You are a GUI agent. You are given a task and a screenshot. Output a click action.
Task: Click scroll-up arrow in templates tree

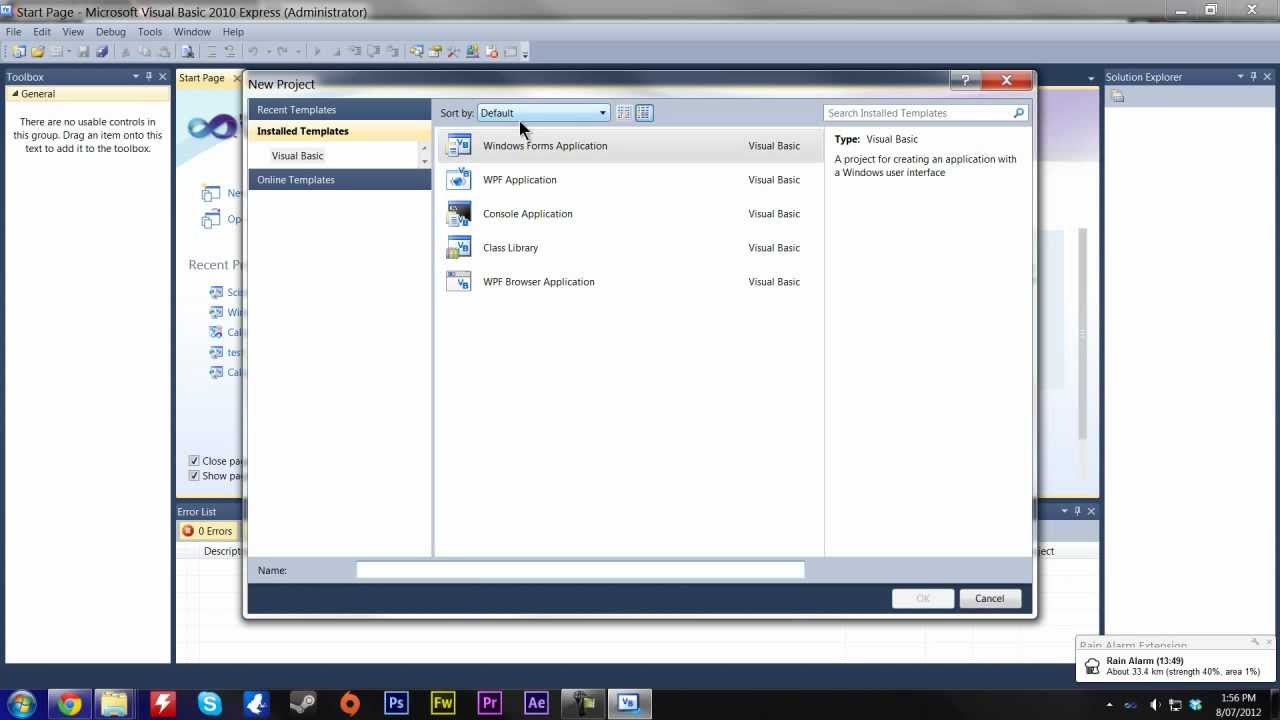425,149
